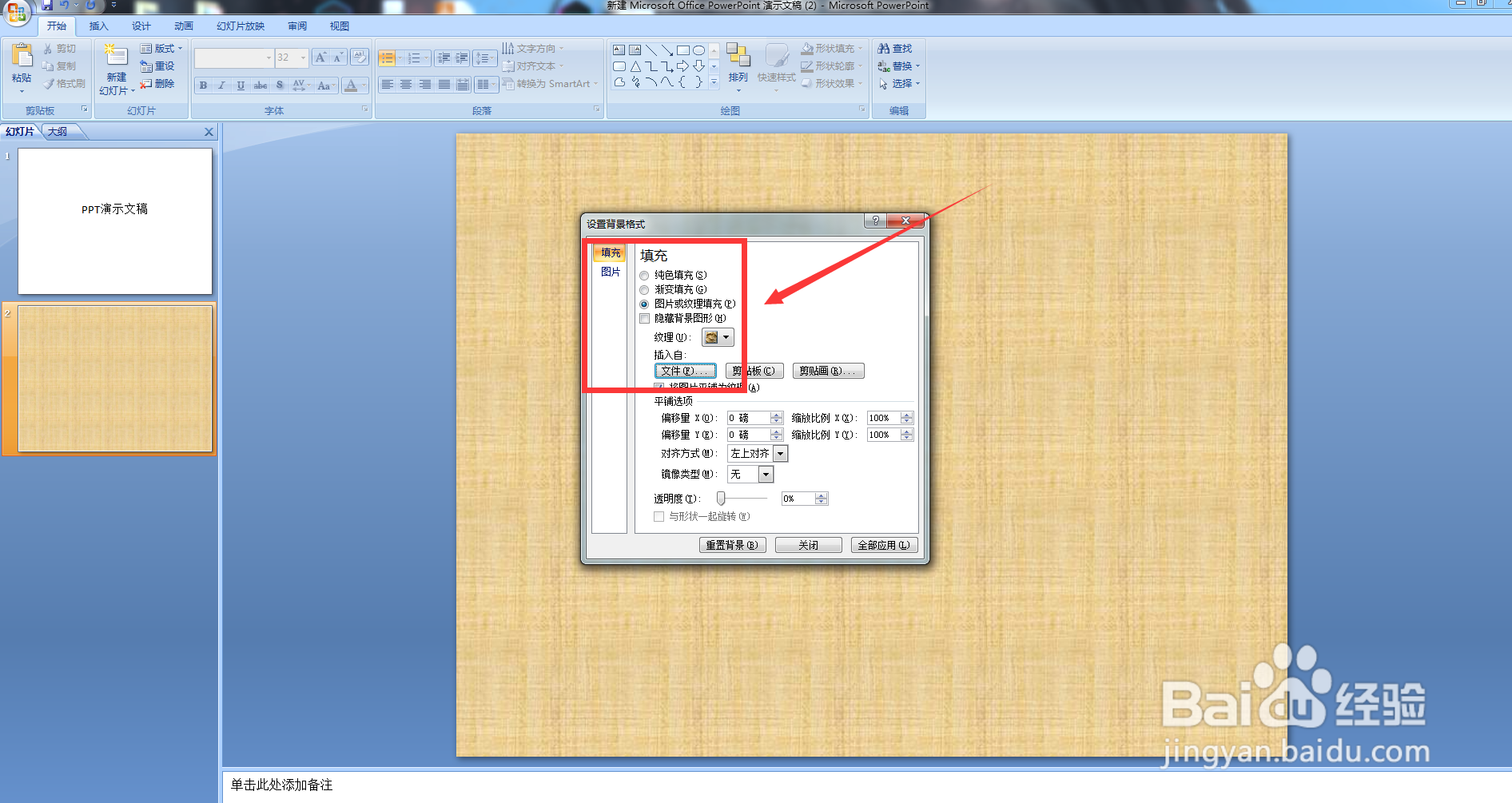Open the Texture (纹理) dropdown

pos(718,337)
